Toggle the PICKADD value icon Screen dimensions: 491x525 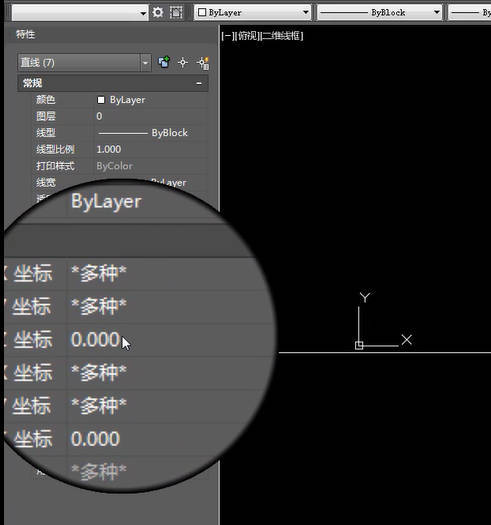click(164, 62)
